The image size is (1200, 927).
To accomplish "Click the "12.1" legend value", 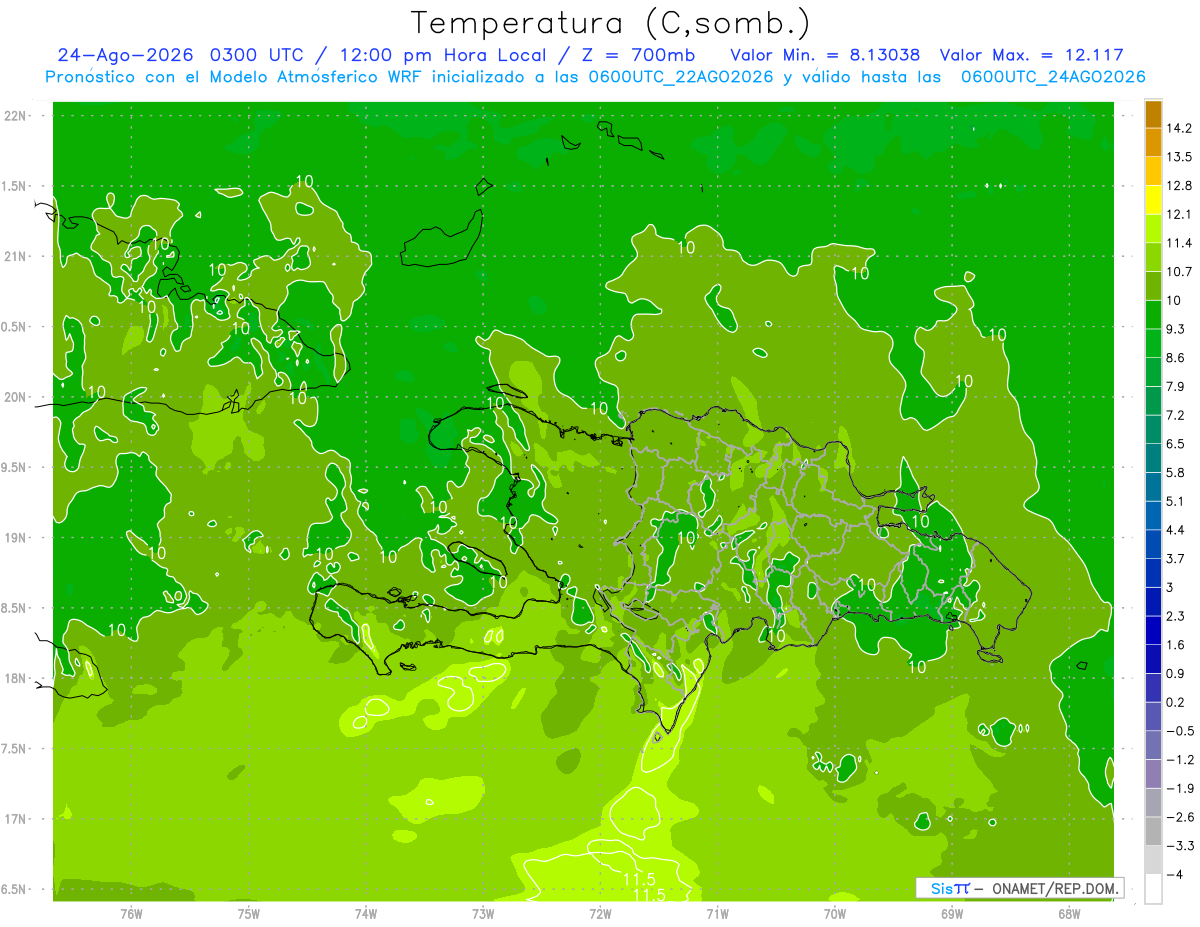I will (x=1179, y=214).
